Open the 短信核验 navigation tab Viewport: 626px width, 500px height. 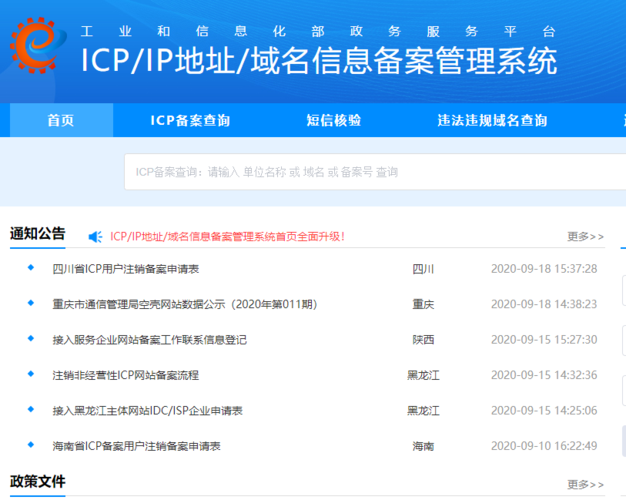pos(334,120)
